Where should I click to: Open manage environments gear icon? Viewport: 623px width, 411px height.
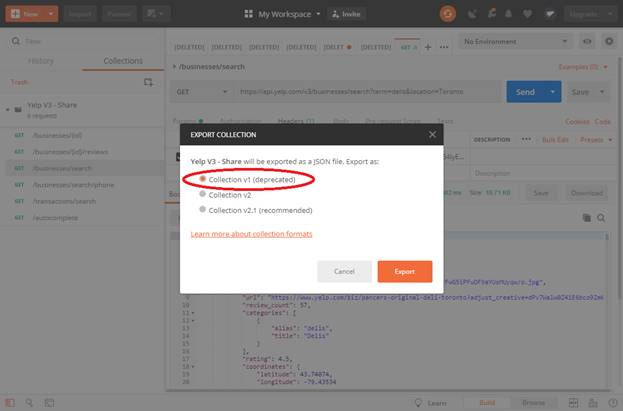click(609, 41)
